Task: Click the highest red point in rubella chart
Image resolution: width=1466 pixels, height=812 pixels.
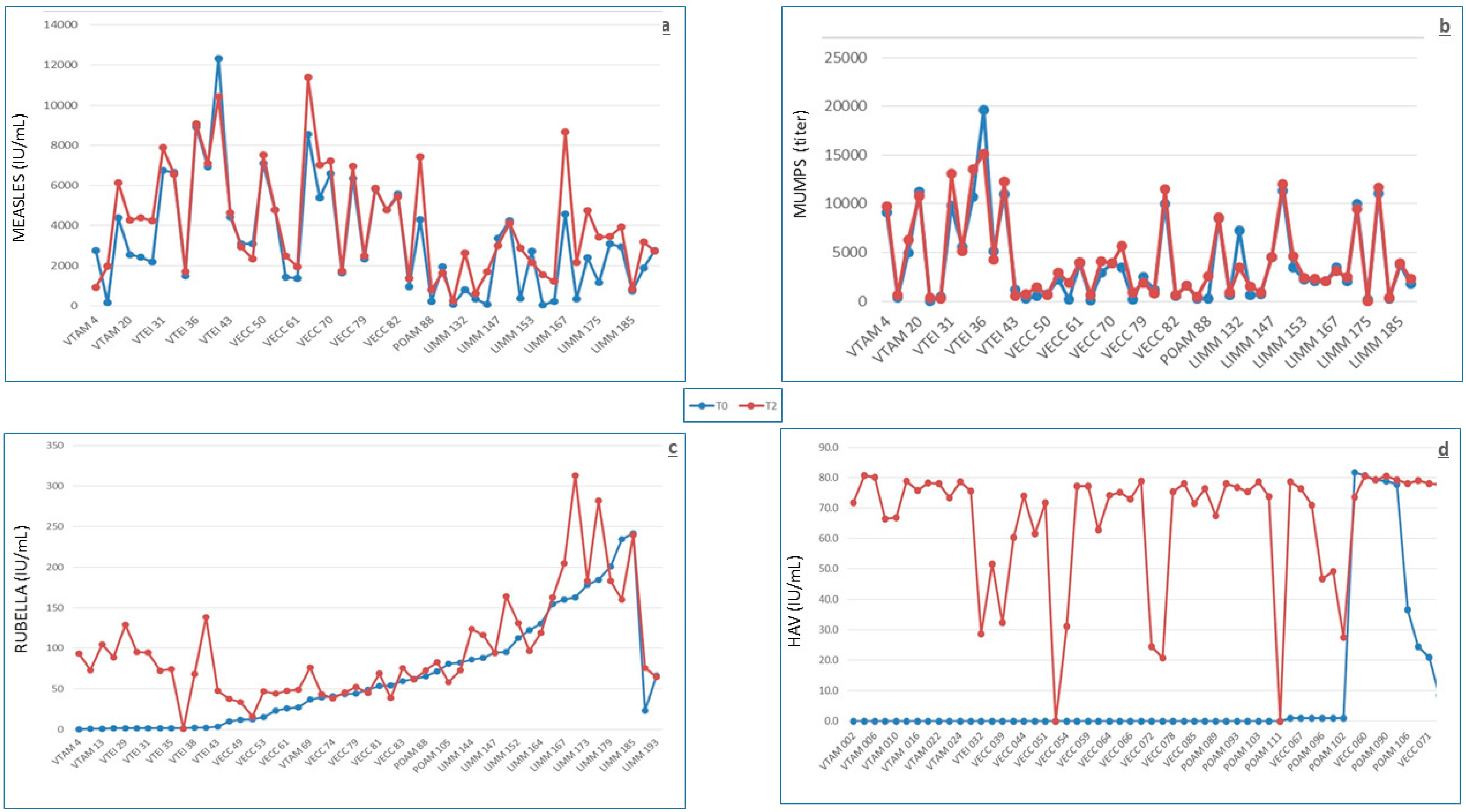Action: click(x=575, y=476)
